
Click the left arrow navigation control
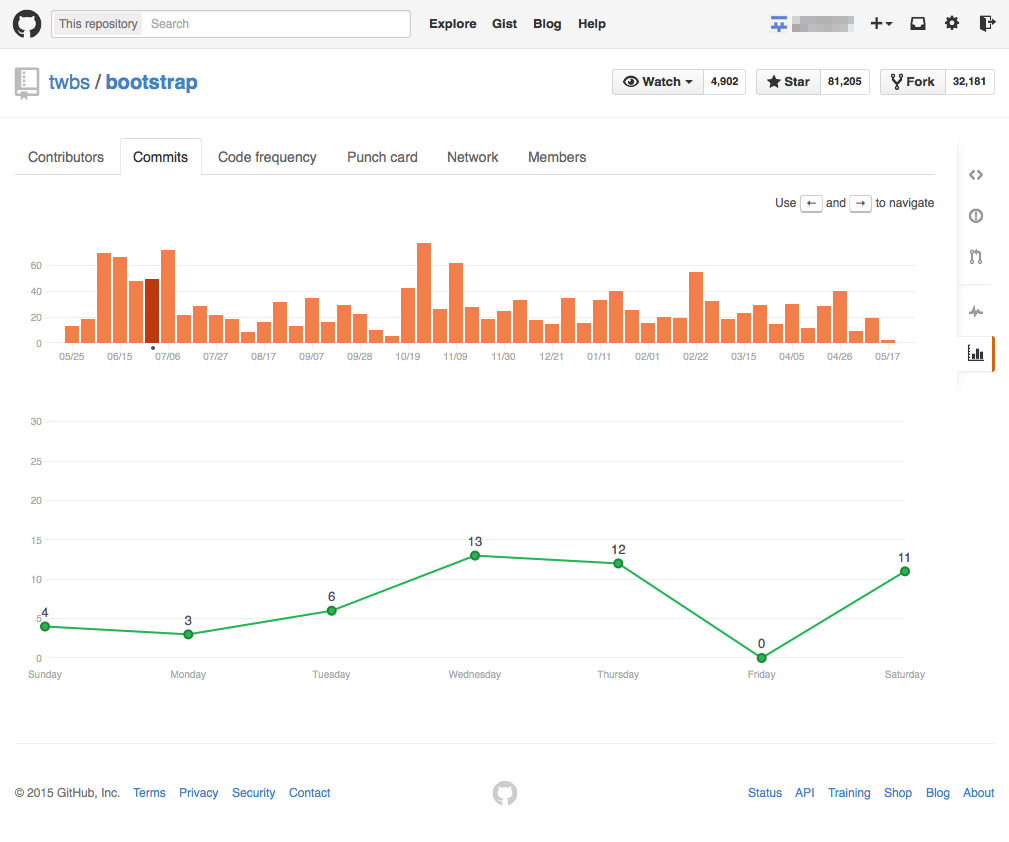811,203
